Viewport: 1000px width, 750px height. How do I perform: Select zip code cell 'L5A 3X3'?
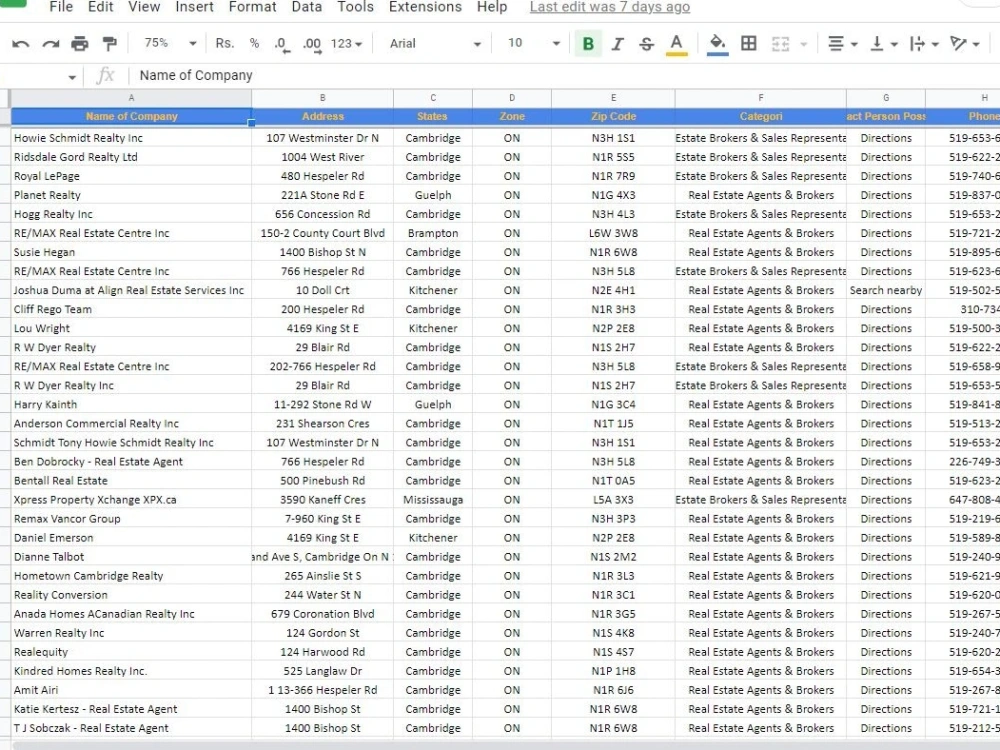click(613, 500)
